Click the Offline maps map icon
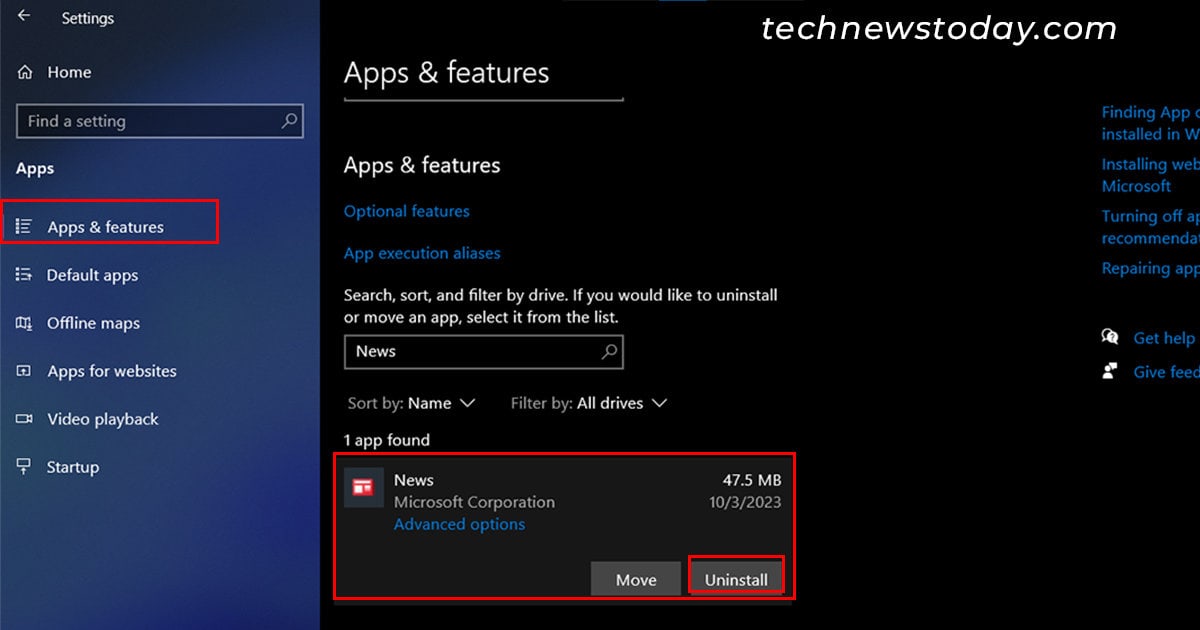1200x630 pixels. coord(25,323)
